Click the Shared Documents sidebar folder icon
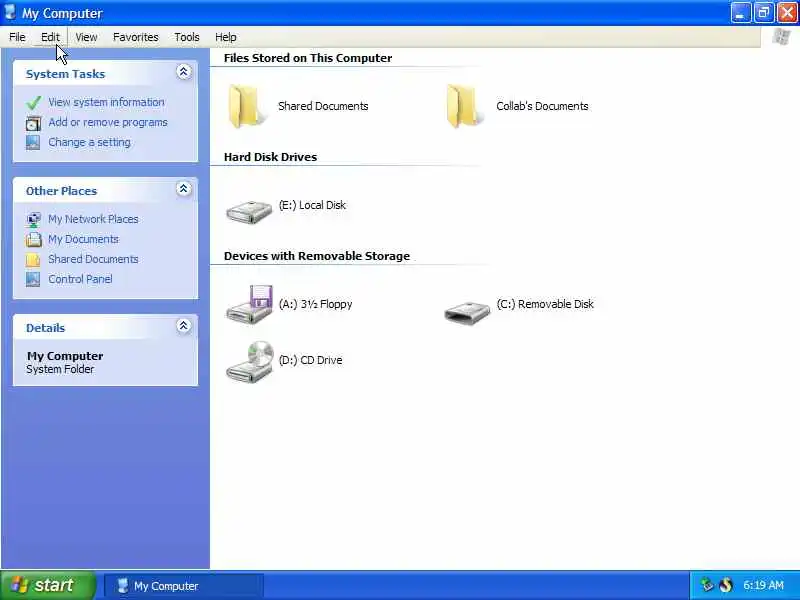The image size is (800, 600). pyautogui.click(x=33, y=260)
